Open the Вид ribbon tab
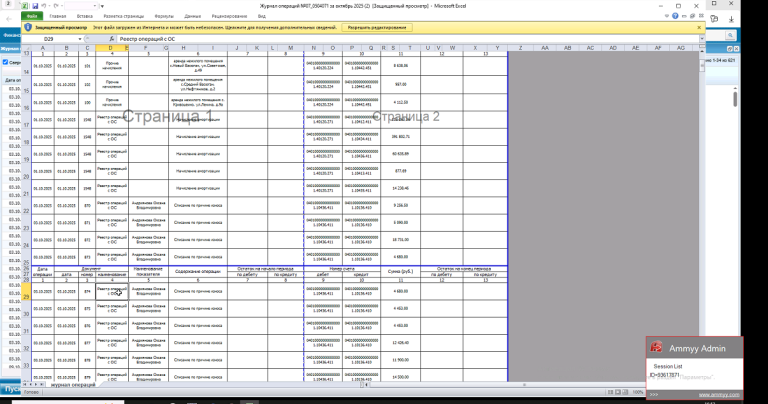 click(x=262, y=16)
